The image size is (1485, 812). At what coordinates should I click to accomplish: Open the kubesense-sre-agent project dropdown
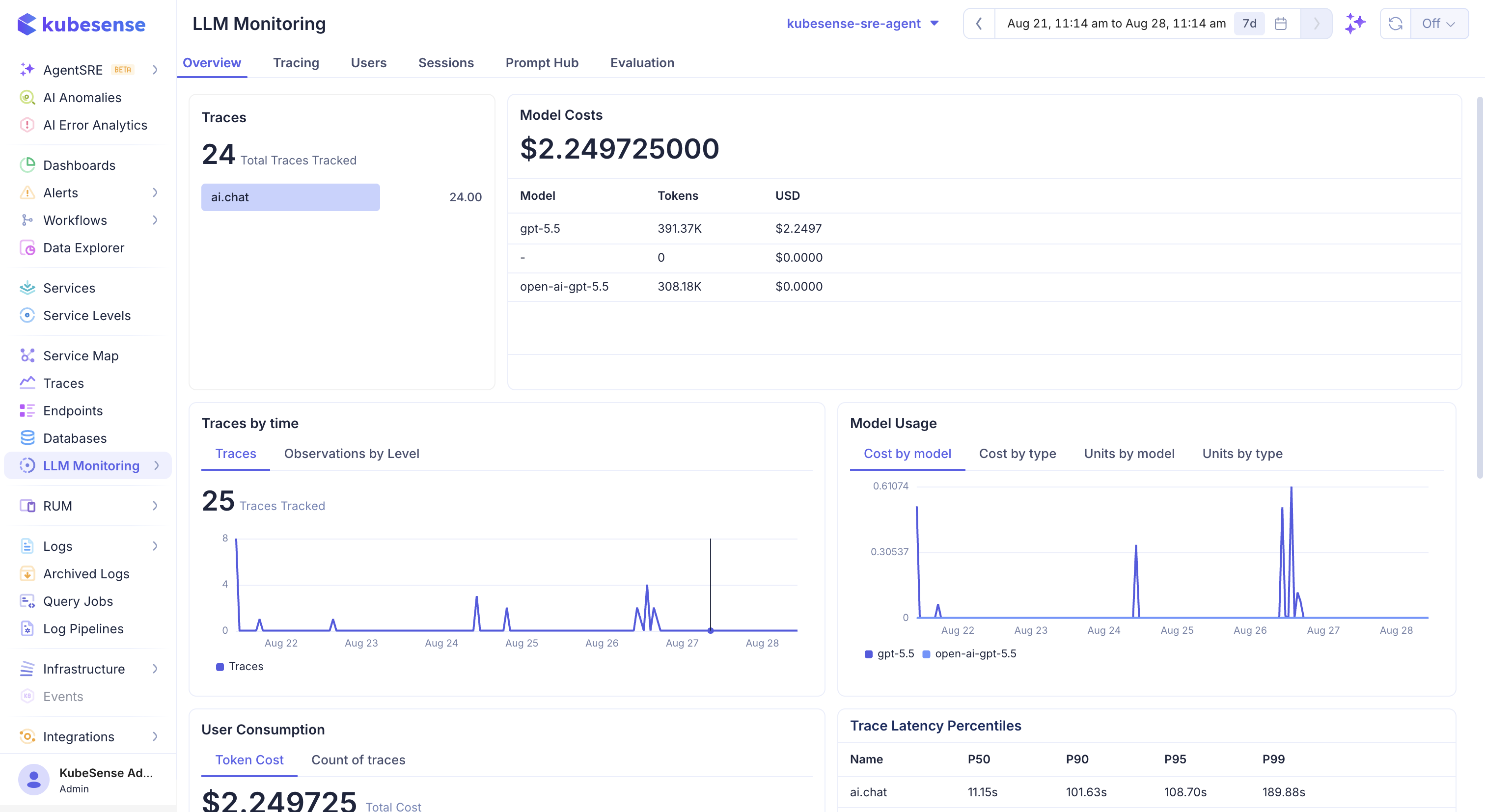pos(863,24)
